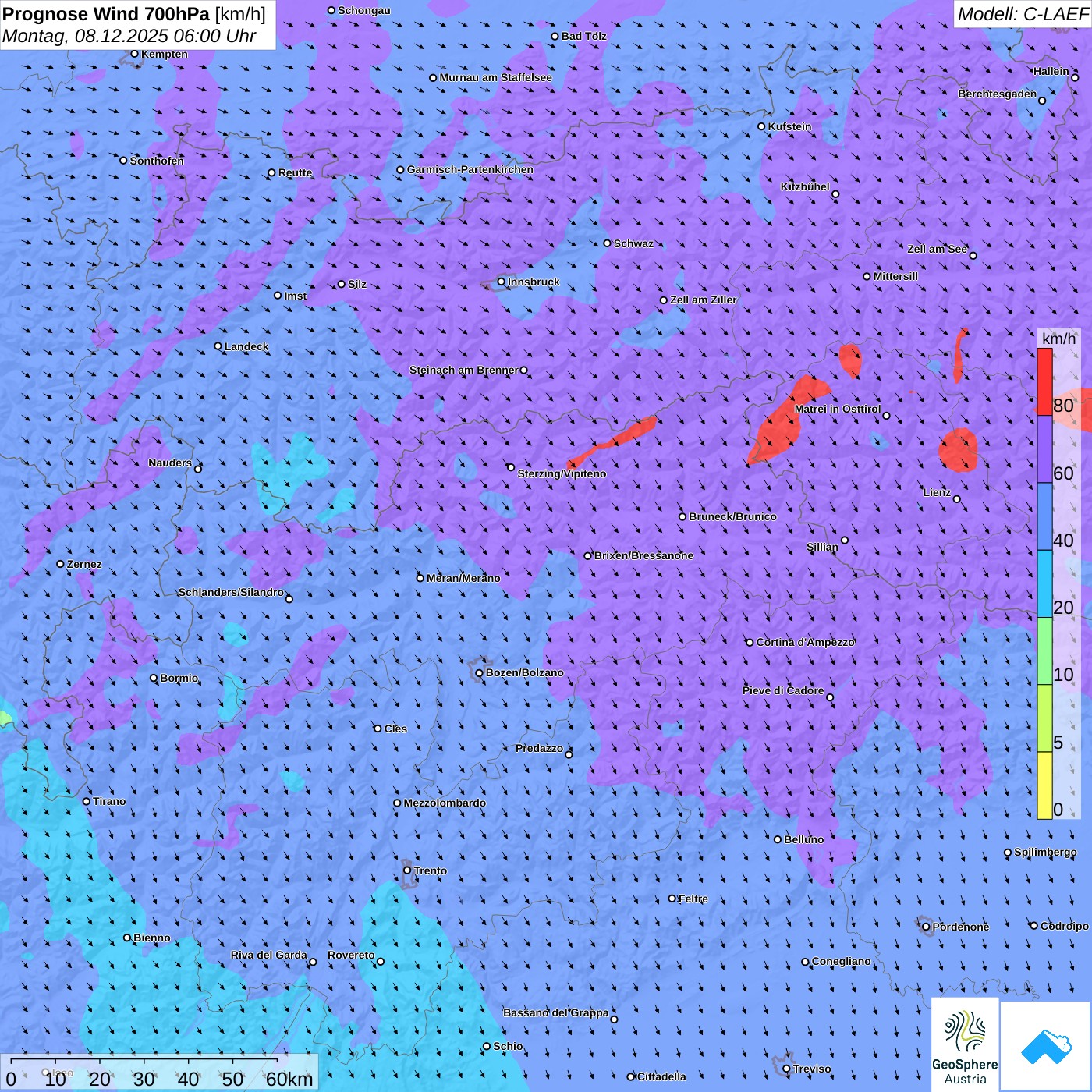The width and height of the screenshot is (1092, 1092).
Task: Click the Mezzolombardo label
Action: pyautogui.click(x=445, y=803)
